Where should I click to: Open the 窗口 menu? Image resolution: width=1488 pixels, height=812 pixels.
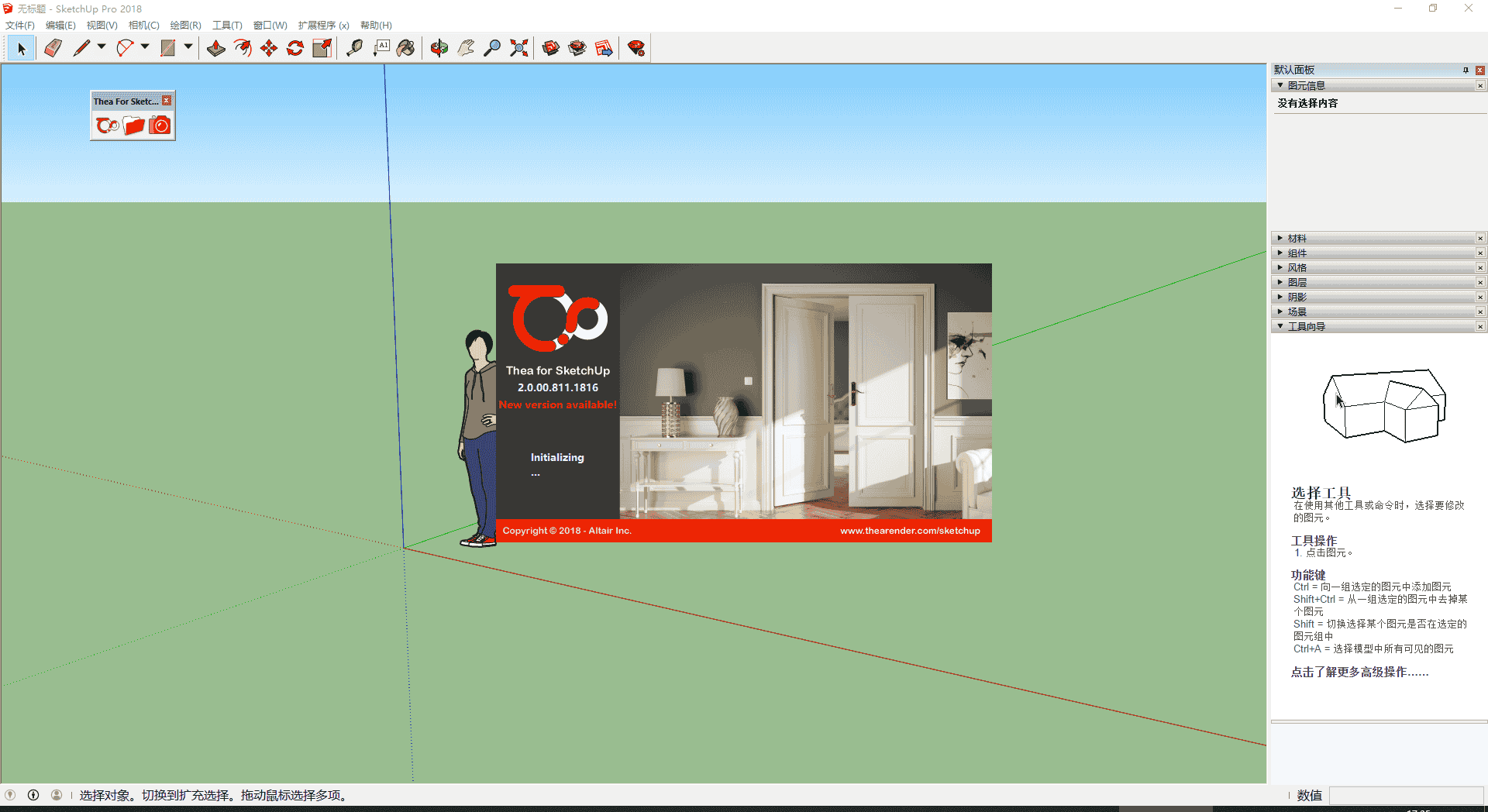269,25
